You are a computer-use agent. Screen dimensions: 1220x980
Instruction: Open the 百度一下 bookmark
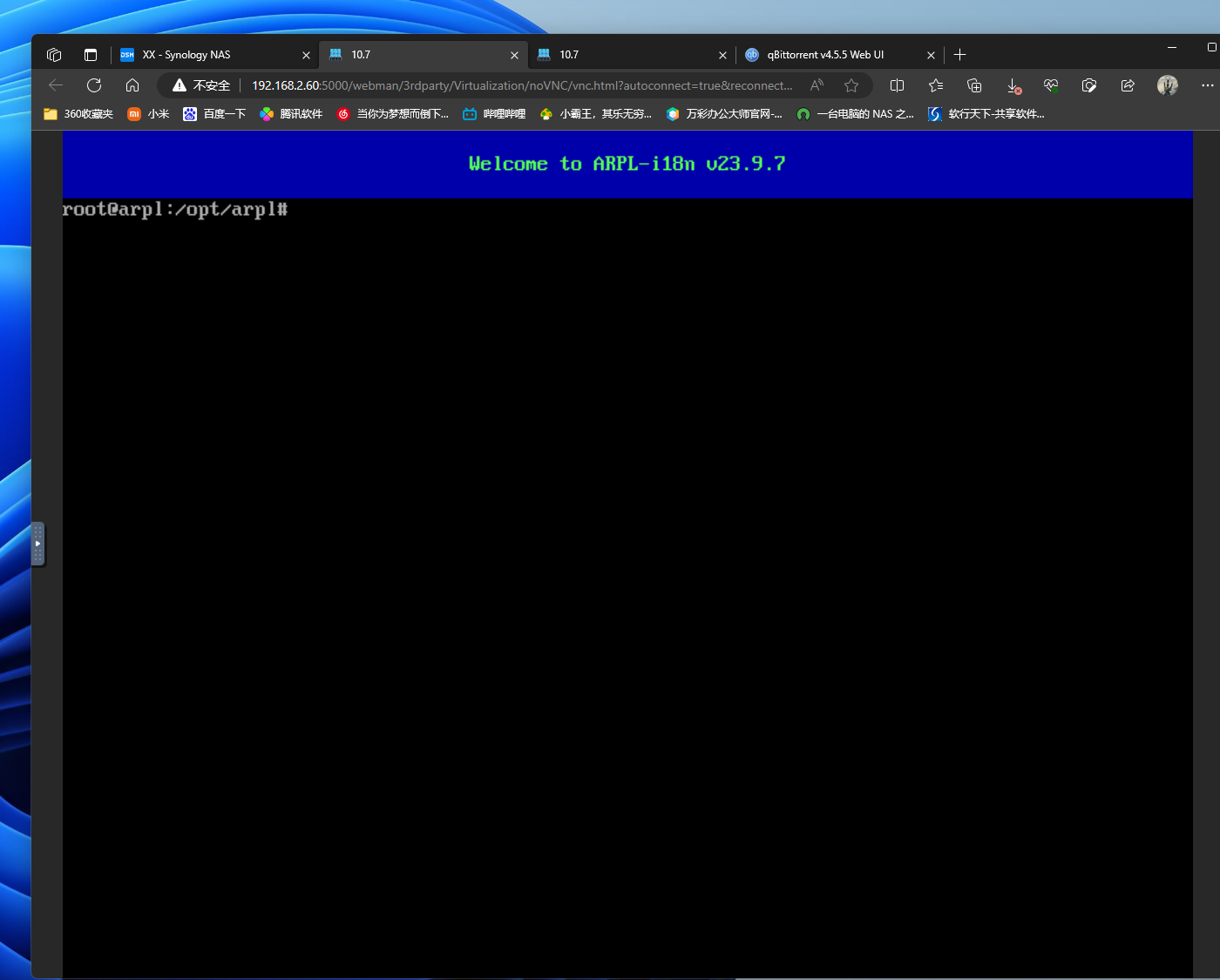214,114
